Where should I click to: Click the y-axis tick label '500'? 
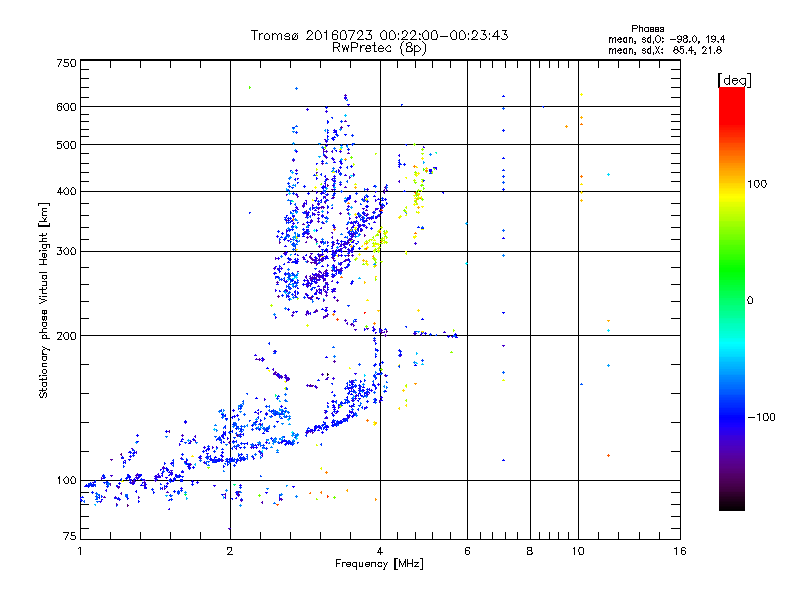click(66, 145)
